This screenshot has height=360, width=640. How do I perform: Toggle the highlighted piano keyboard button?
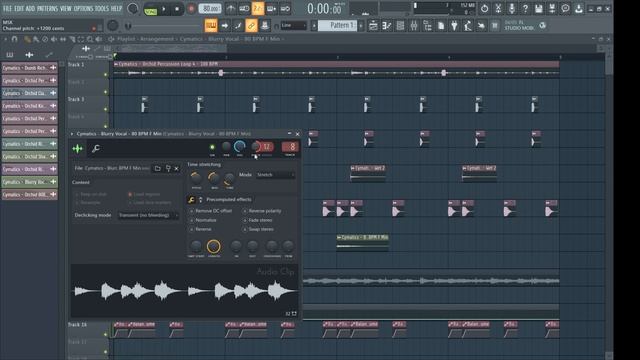point(211,26)
